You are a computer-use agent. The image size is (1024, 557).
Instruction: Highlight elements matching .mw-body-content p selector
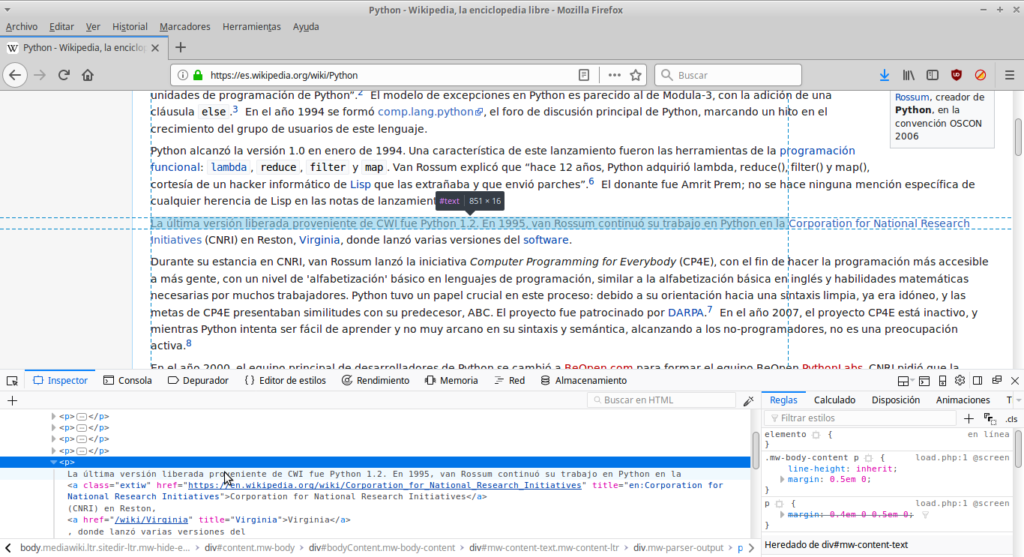[869, 458]
